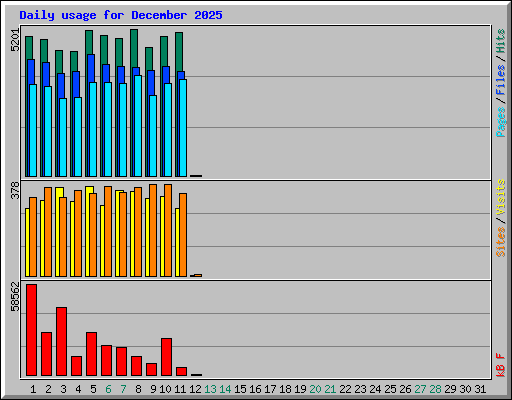Click day label 1 on the axis
Screen dimensions: 512x400
coord(33,389)
